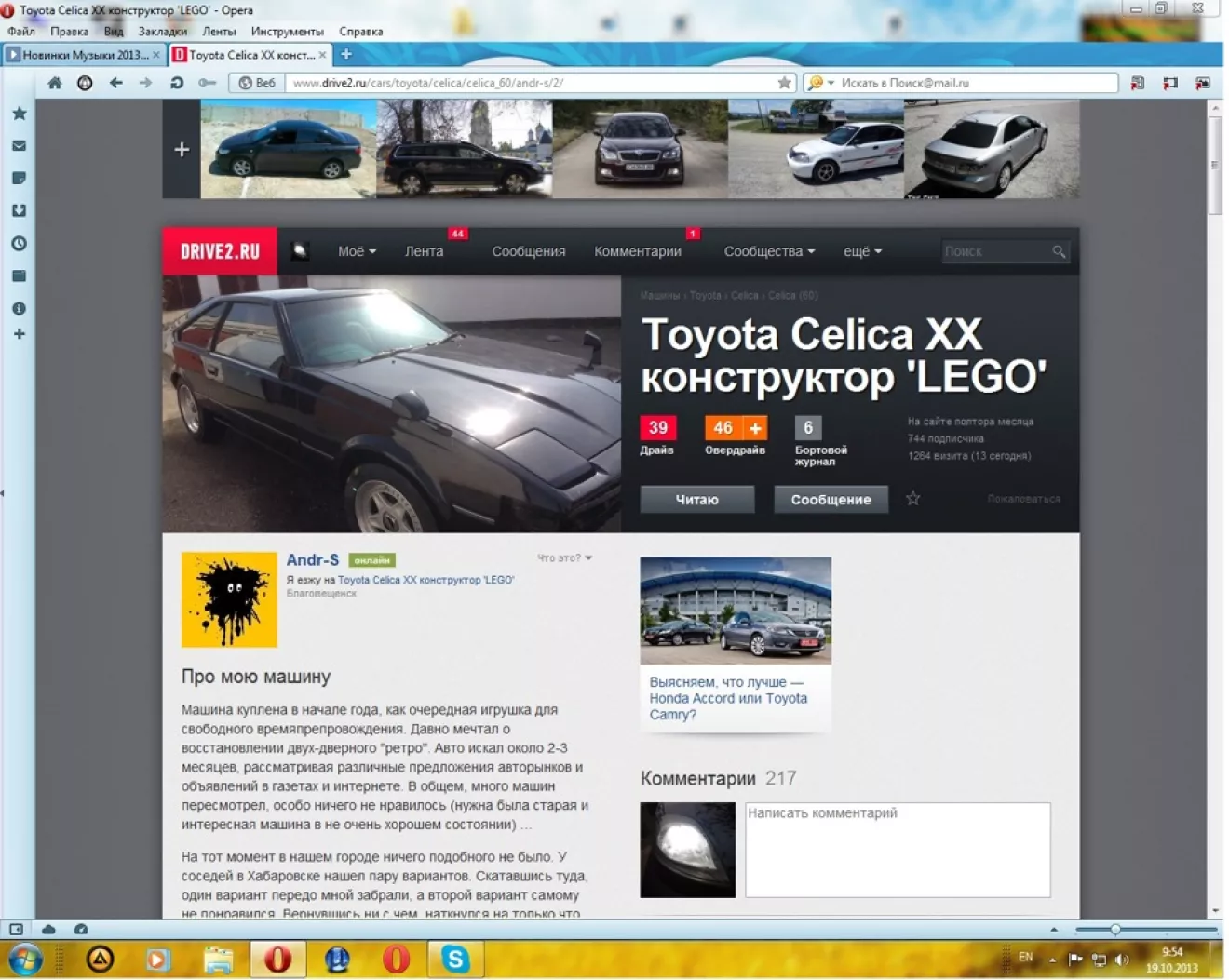This screenshot has width=1229, height=980.
Task: Open the silver sedan thumbnail at top
Action: point(992,149)
